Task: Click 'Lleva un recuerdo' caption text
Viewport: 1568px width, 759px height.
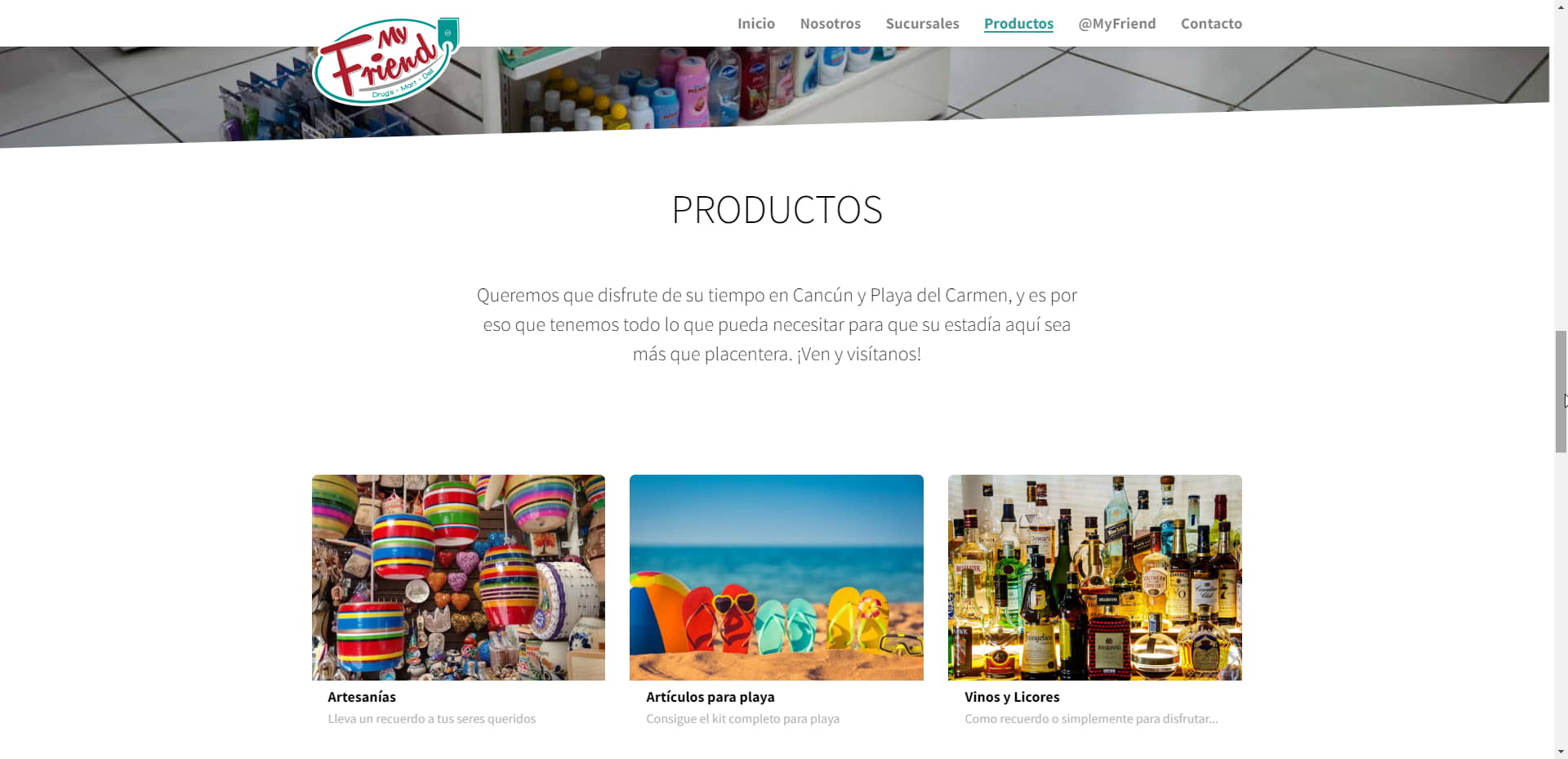Action: [x=431, y=719]
